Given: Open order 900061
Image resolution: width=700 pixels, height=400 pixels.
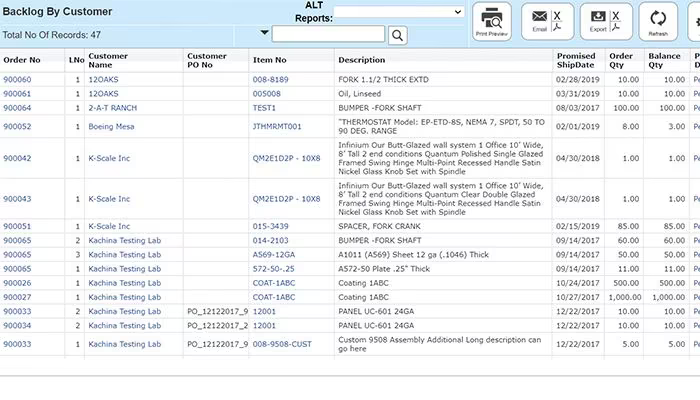Looking at the screenshot, I should pyautogui.click(x=17, y=94).
